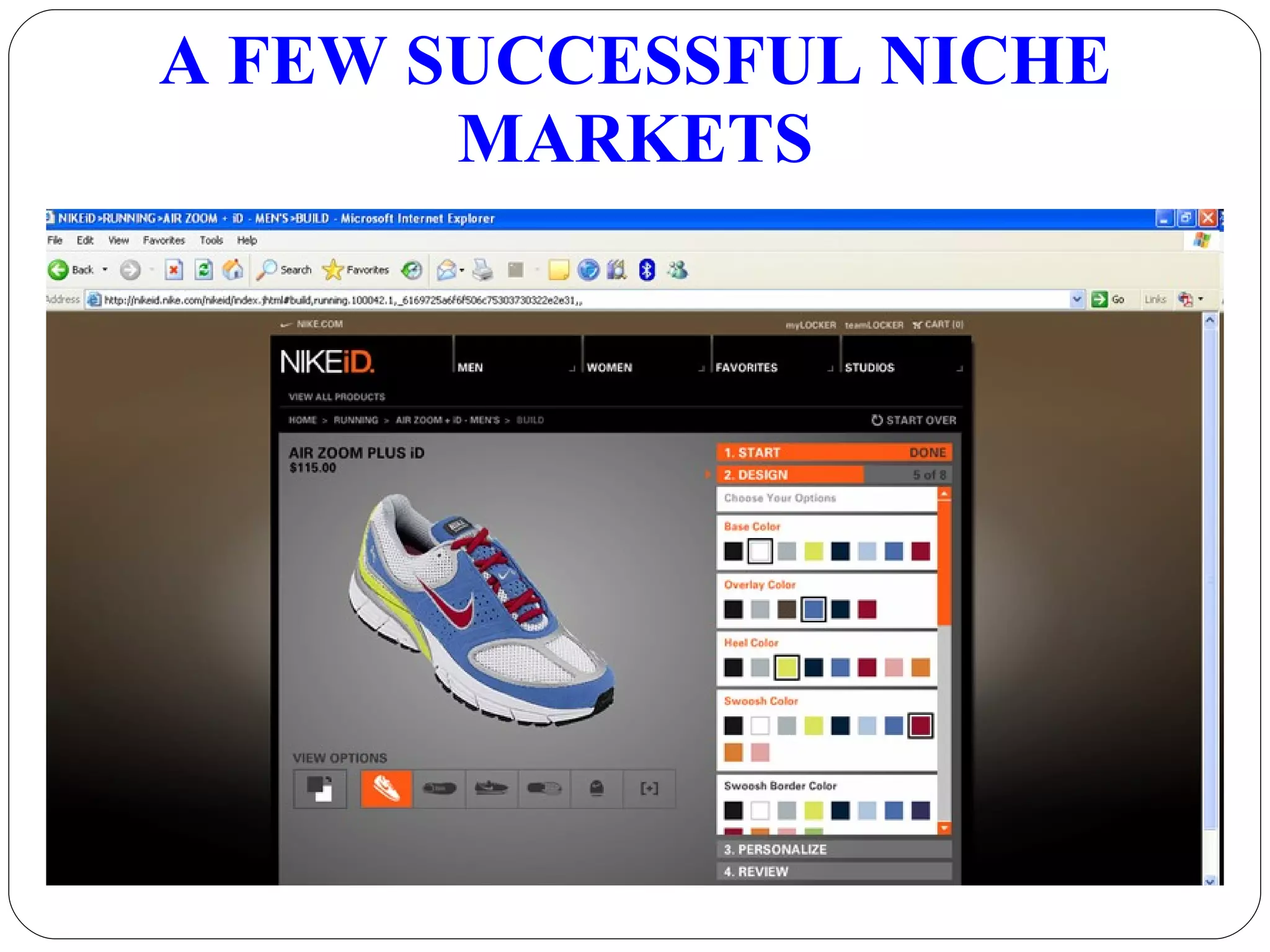This screenshot has height=952, width=1270.
Task: Choose red Base Color swatch
Action: [921, 551]
